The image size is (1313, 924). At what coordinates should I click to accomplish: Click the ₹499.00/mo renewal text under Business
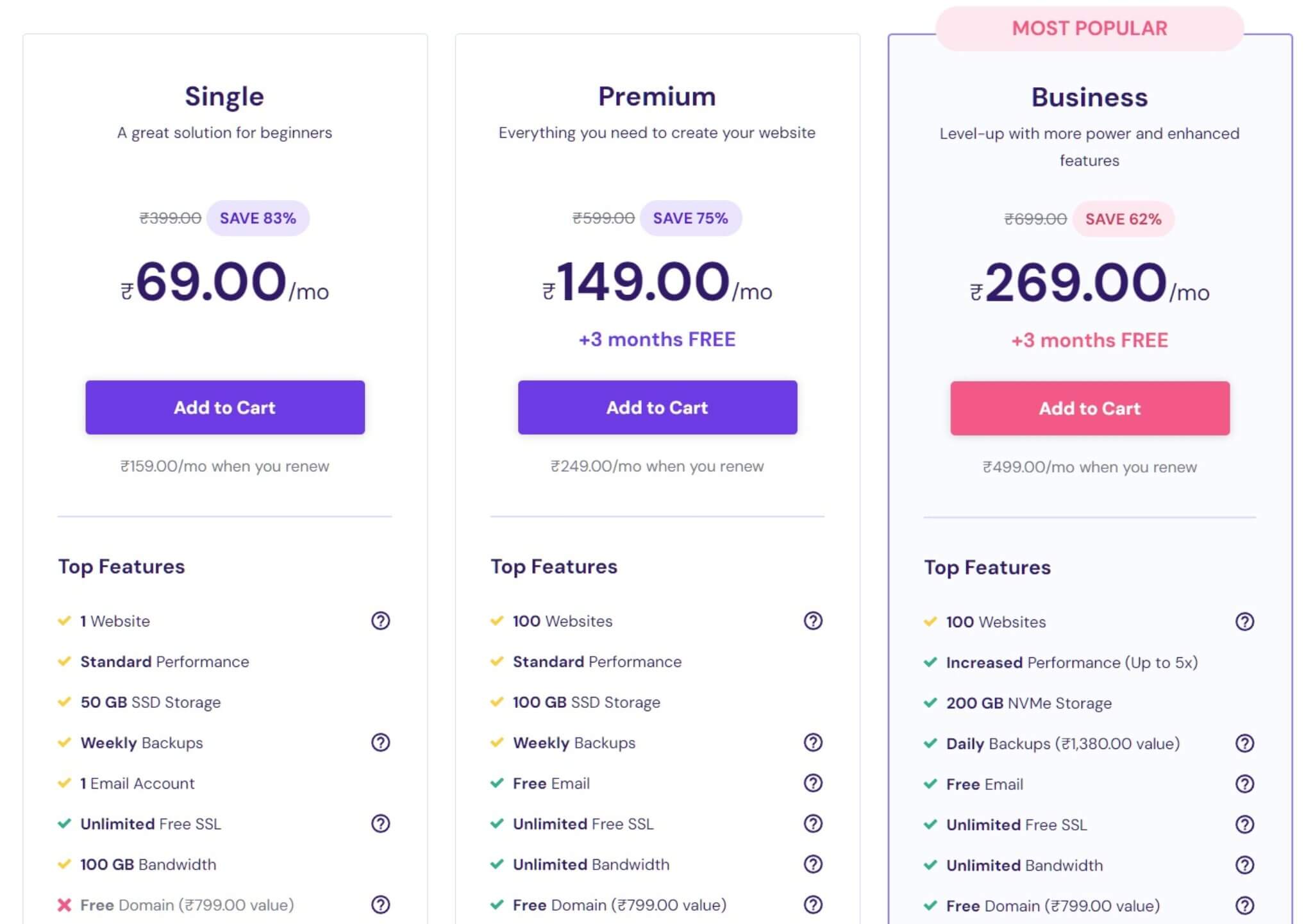pos(1089,467)
